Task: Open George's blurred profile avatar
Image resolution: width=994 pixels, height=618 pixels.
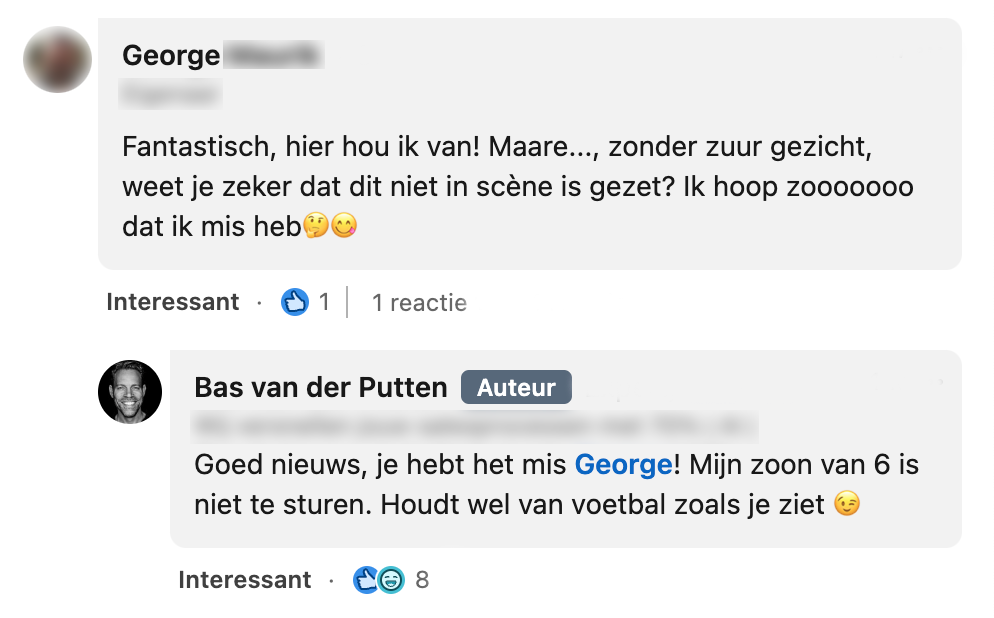Action: click(x=57, y=59)
